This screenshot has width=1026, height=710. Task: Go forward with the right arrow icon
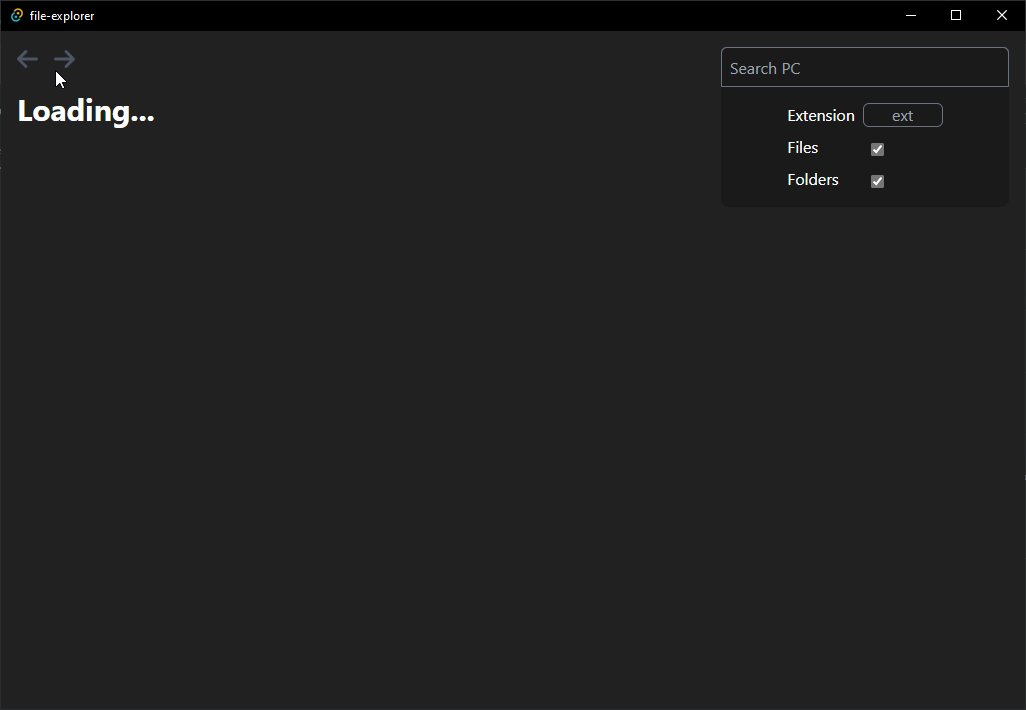tap(65, 59)
